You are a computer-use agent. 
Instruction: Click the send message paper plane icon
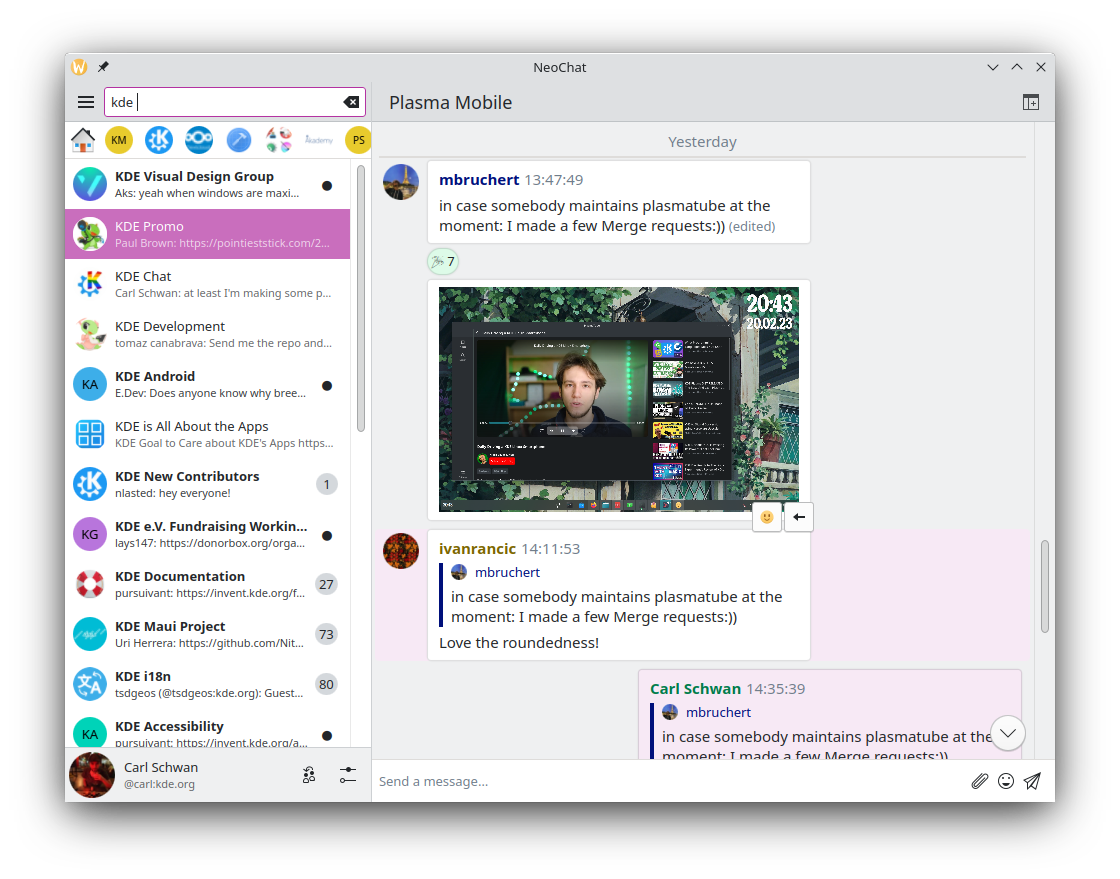(1032, 781)
